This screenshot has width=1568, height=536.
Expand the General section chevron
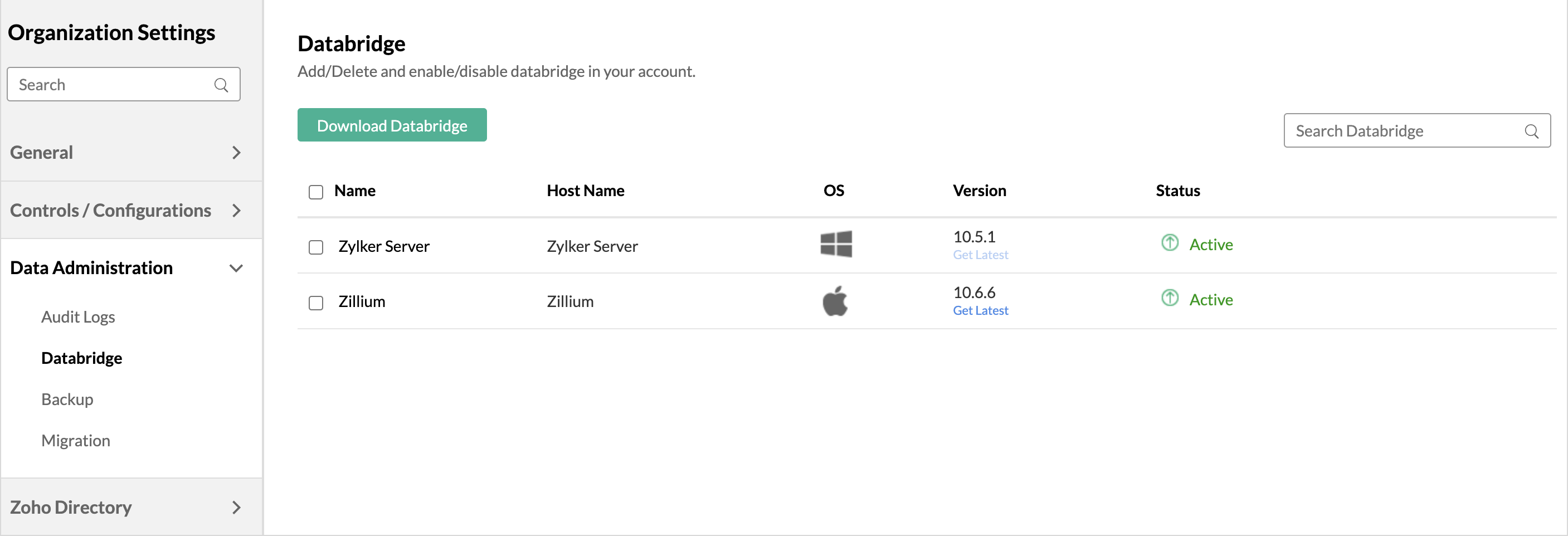tap(237, 153)
